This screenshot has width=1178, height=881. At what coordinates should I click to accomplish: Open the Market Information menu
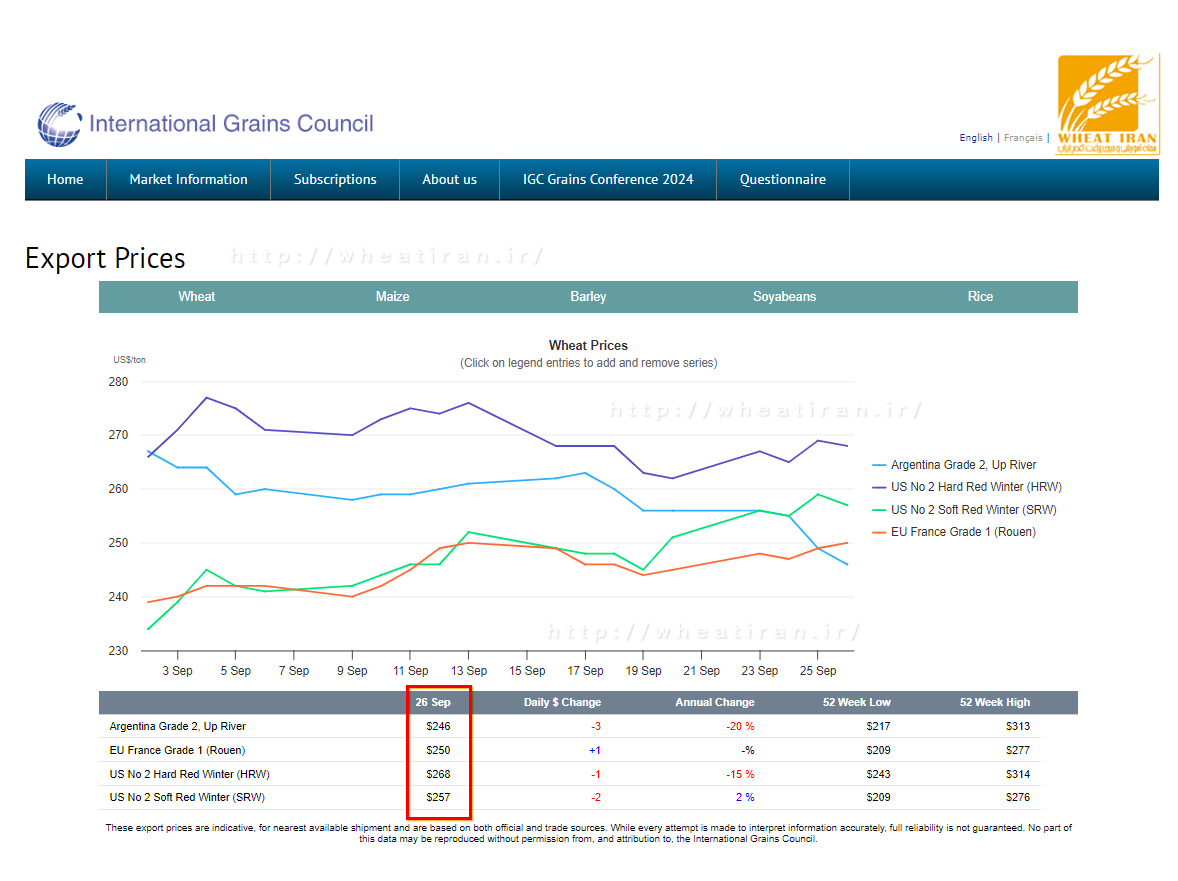(189, 180)
